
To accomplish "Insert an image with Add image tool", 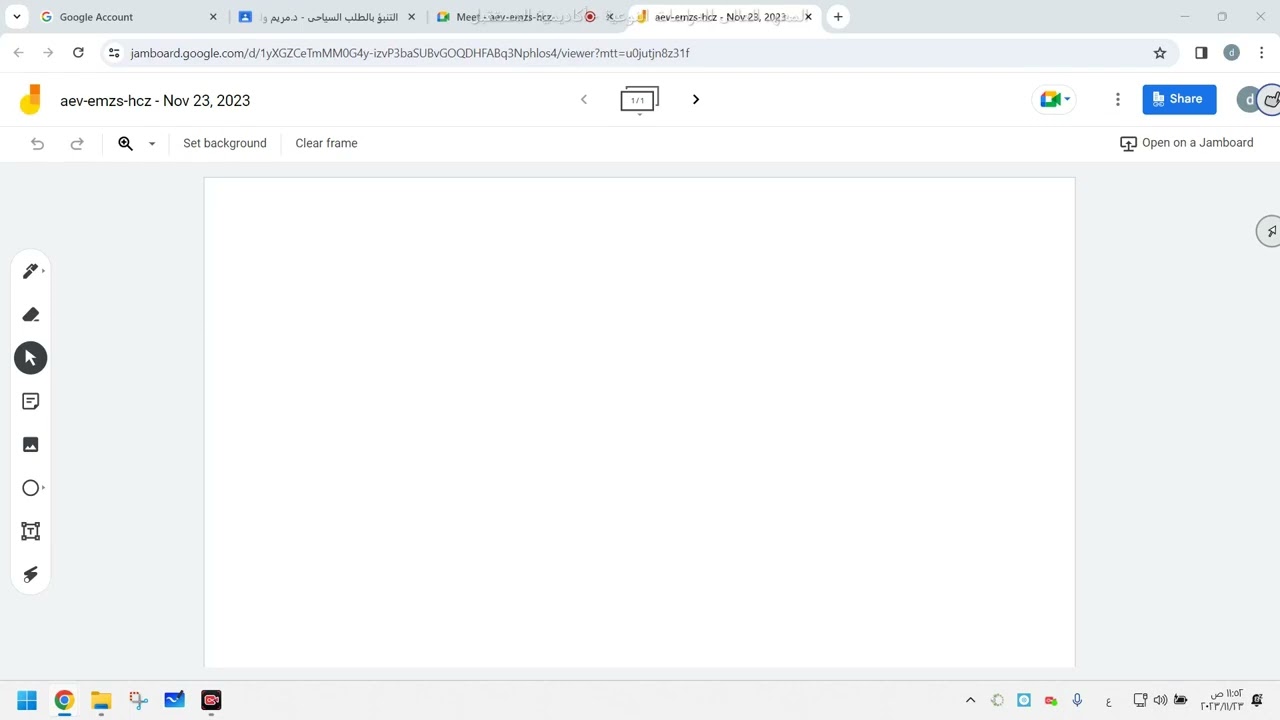I will [x=31, y=445].
